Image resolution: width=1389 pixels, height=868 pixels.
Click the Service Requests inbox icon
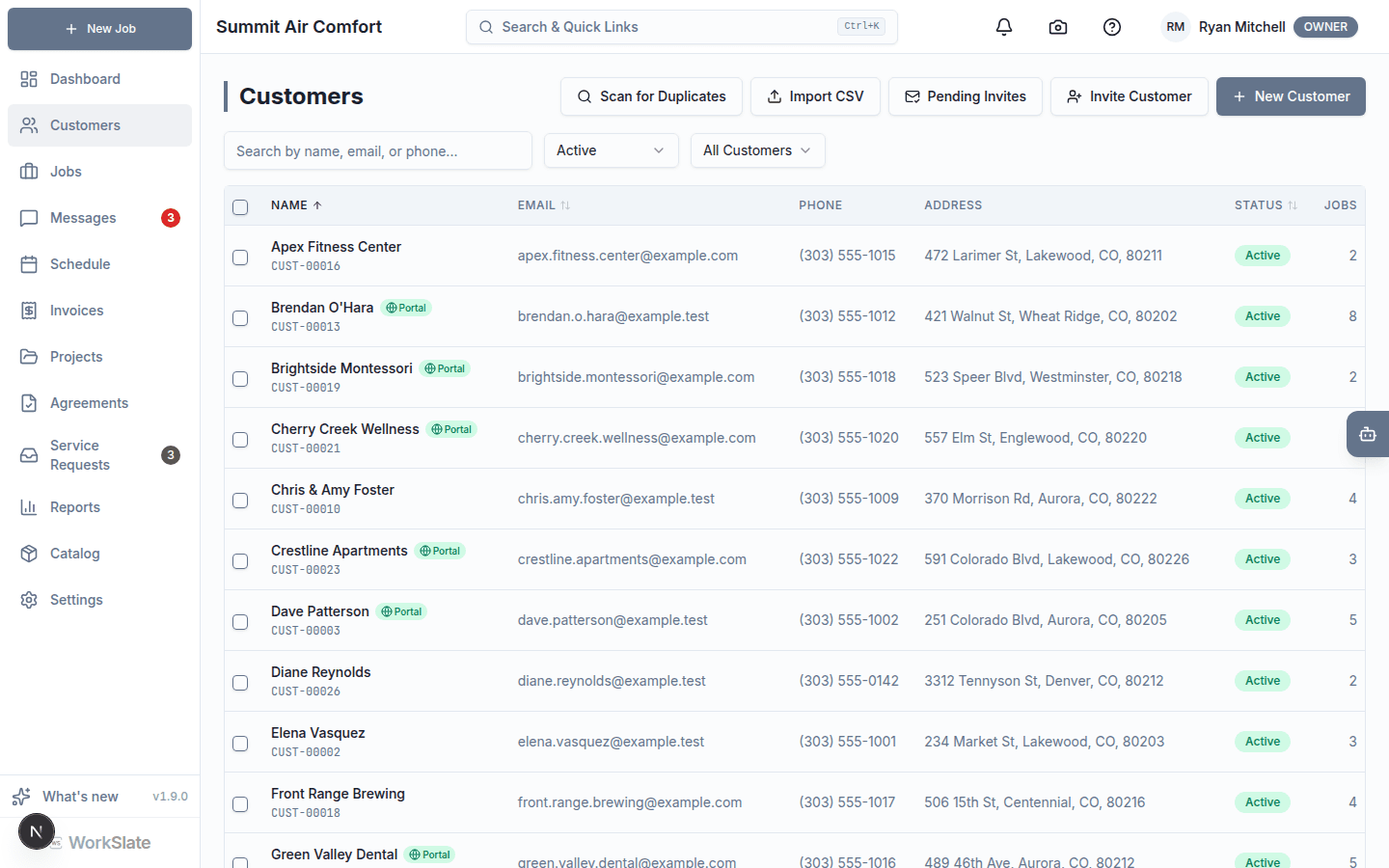tap(29, 455)
